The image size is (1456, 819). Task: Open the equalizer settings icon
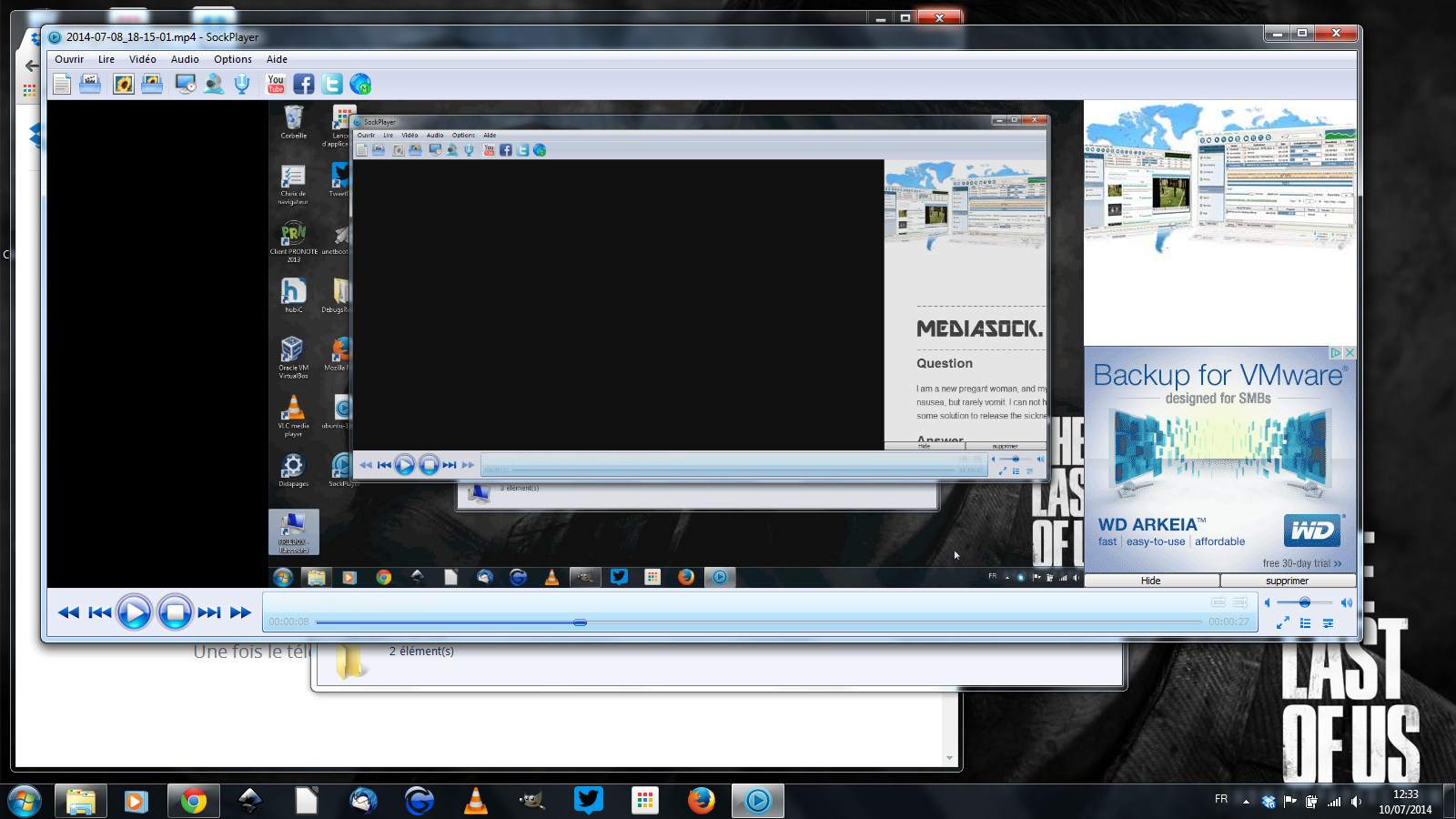click(1329, 623)
